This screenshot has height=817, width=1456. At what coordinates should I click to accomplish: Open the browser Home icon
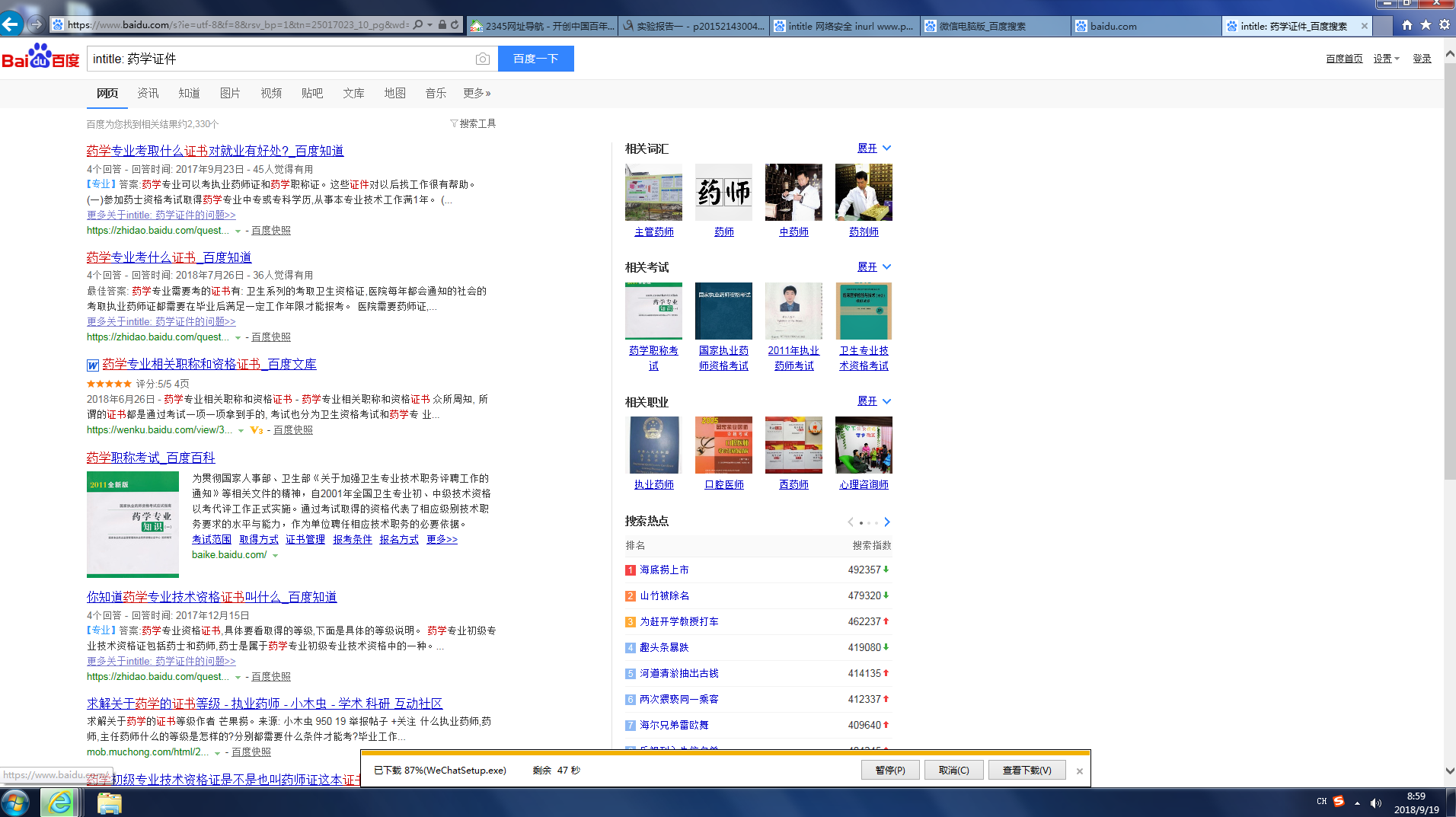click(1407, 25)
